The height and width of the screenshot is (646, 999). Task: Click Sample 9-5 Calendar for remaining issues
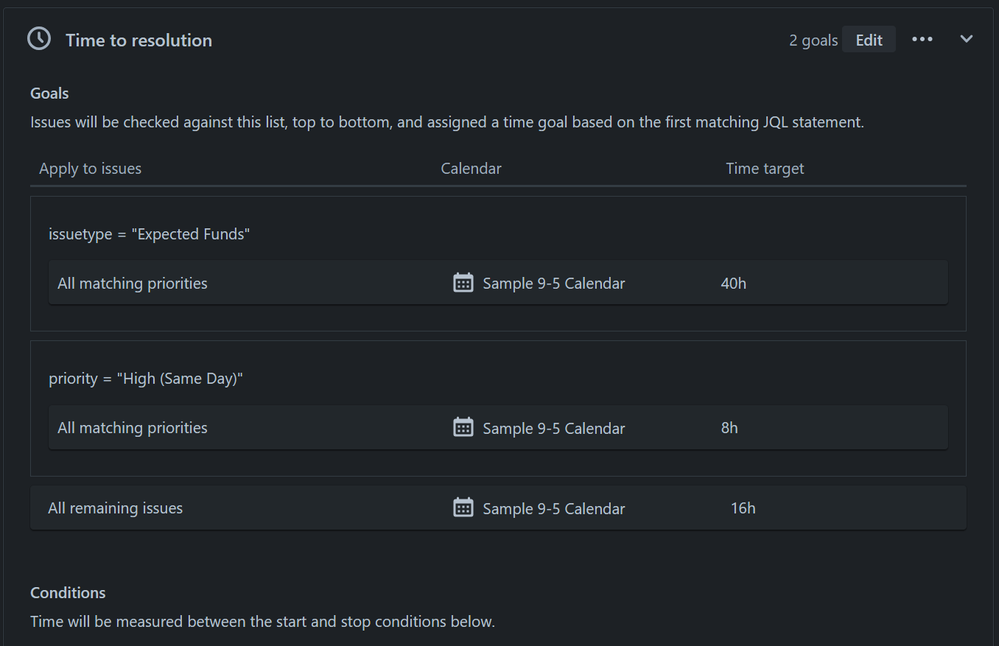point(554,508)
